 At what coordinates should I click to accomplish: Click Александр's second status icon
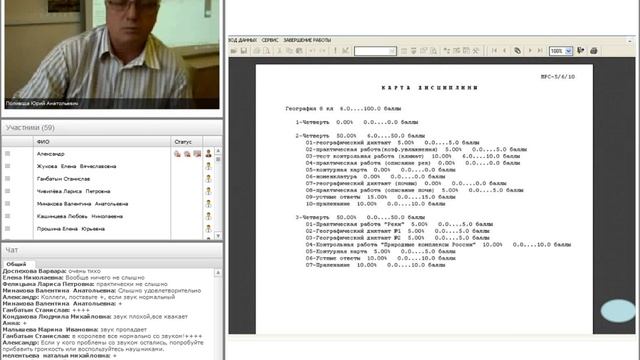[x=187, y=154]
